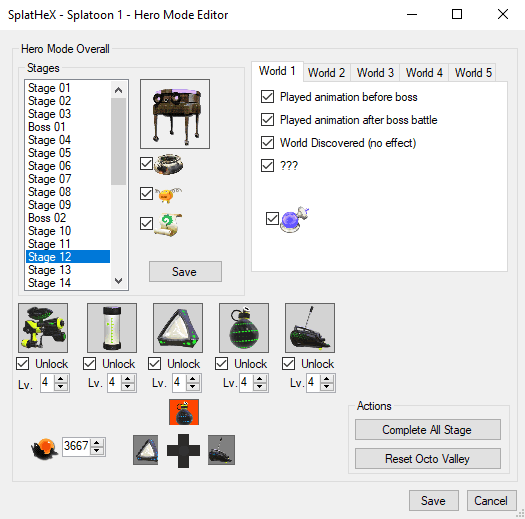Switch to the World 3 tab
Viewport: 525px width, 519px height.
[375, 73]
